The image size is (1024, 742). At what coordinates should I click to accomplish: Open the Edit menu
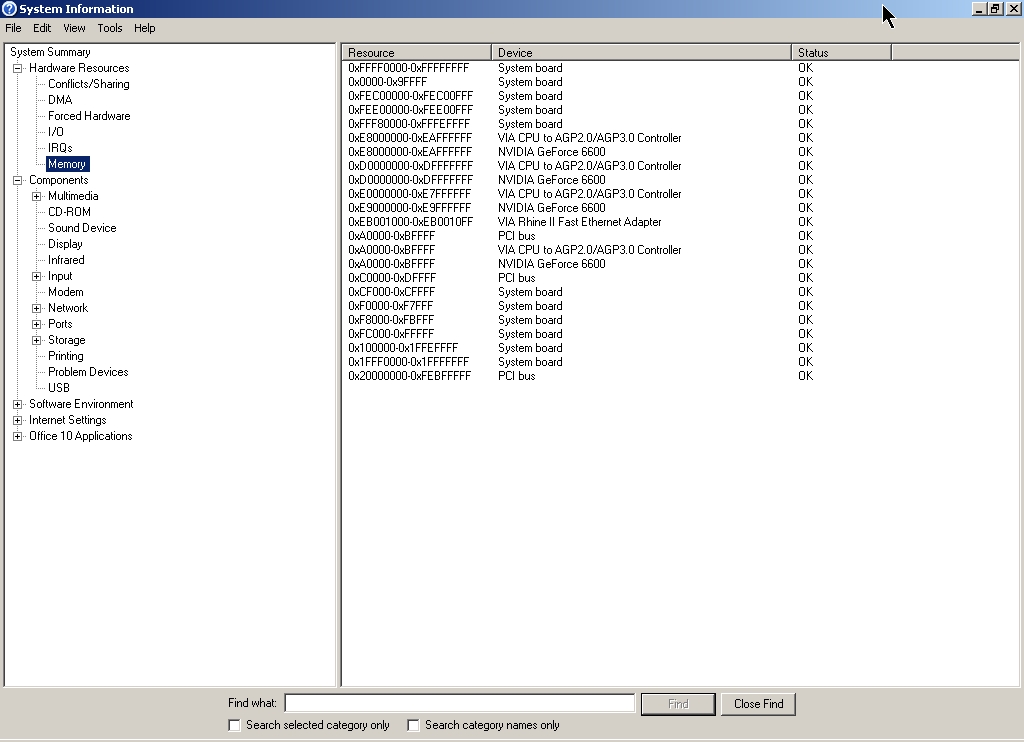pos(42,28)
